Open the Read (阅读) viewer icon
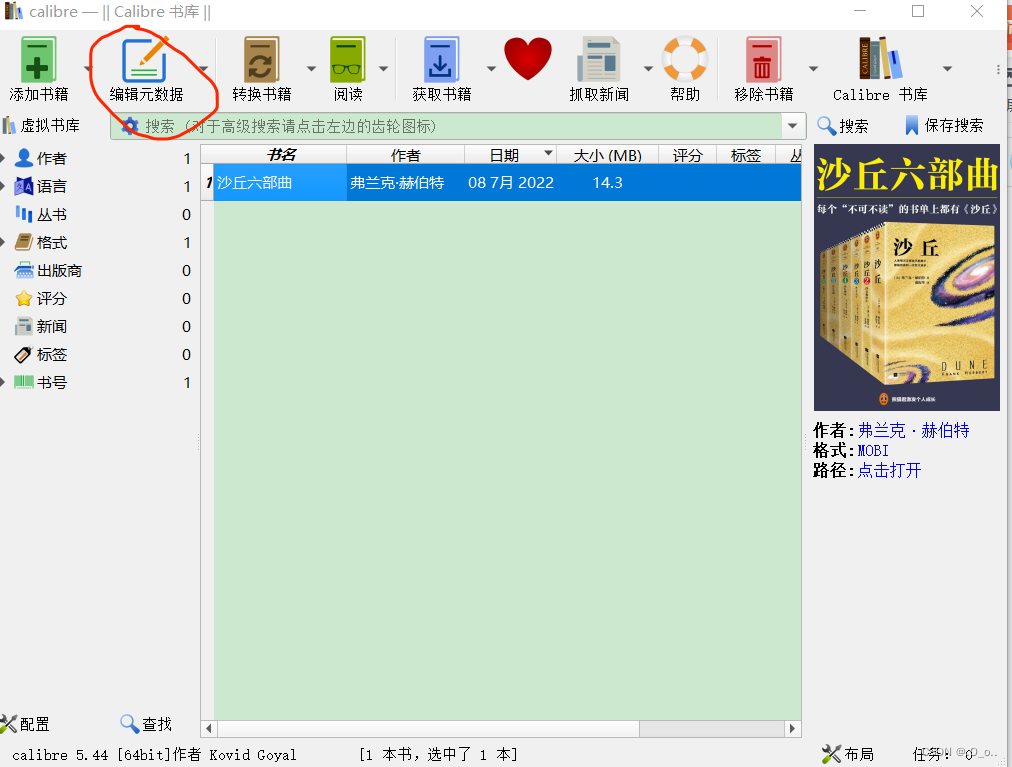Viewport: 1012px width, 767px height. 347,59
